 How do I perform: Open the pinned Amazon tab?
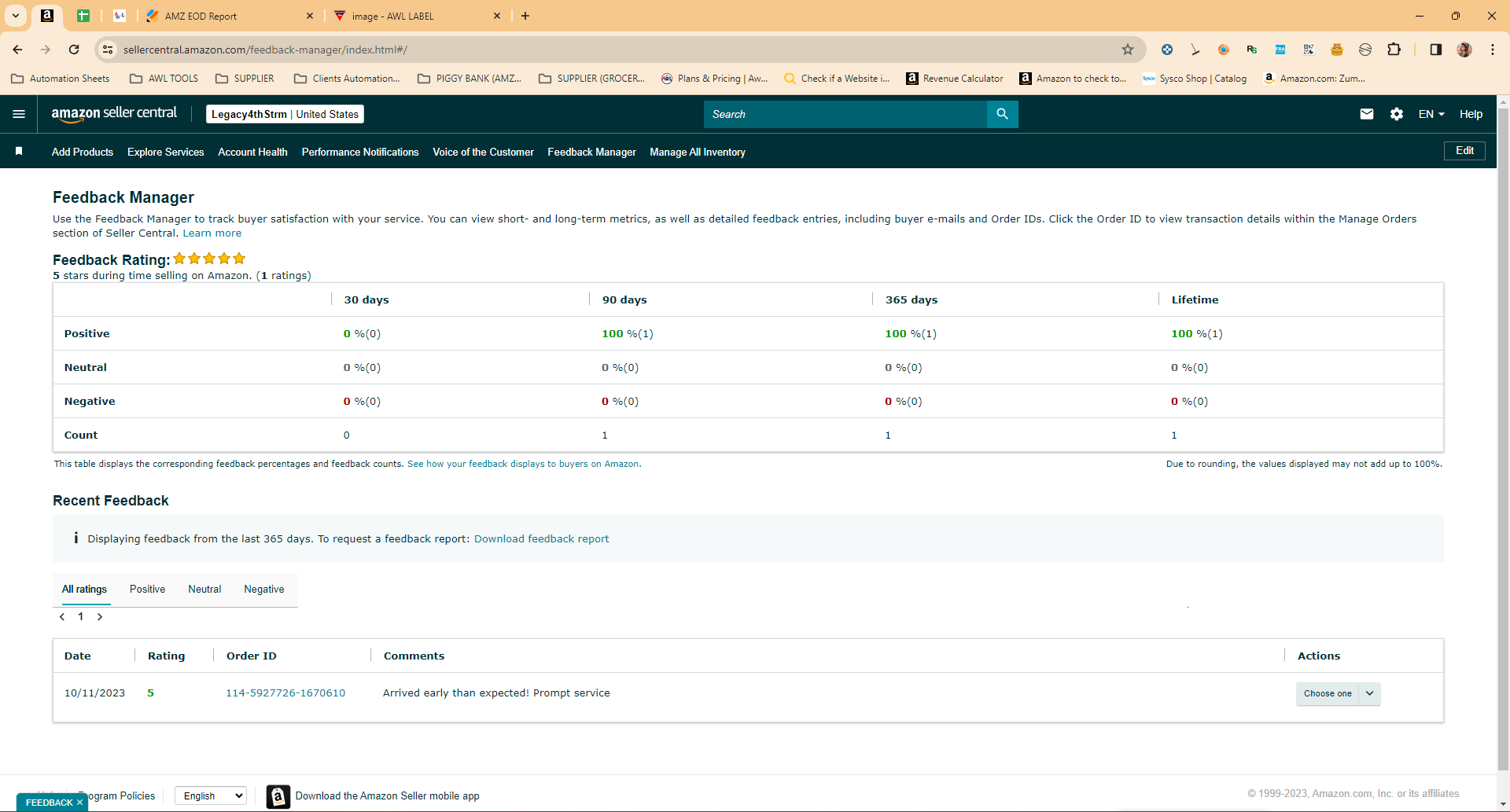coord(47,16)
